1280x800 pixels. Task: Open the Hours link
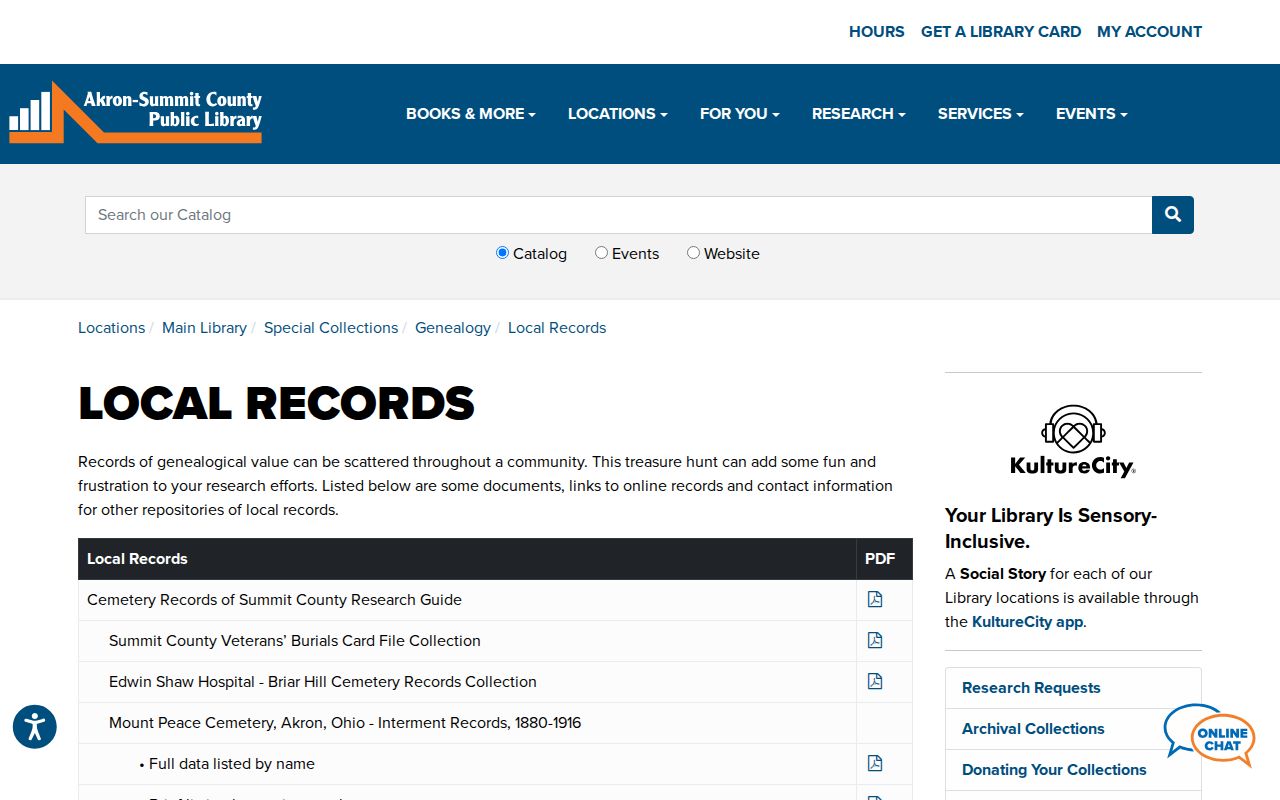pos(877,32)
